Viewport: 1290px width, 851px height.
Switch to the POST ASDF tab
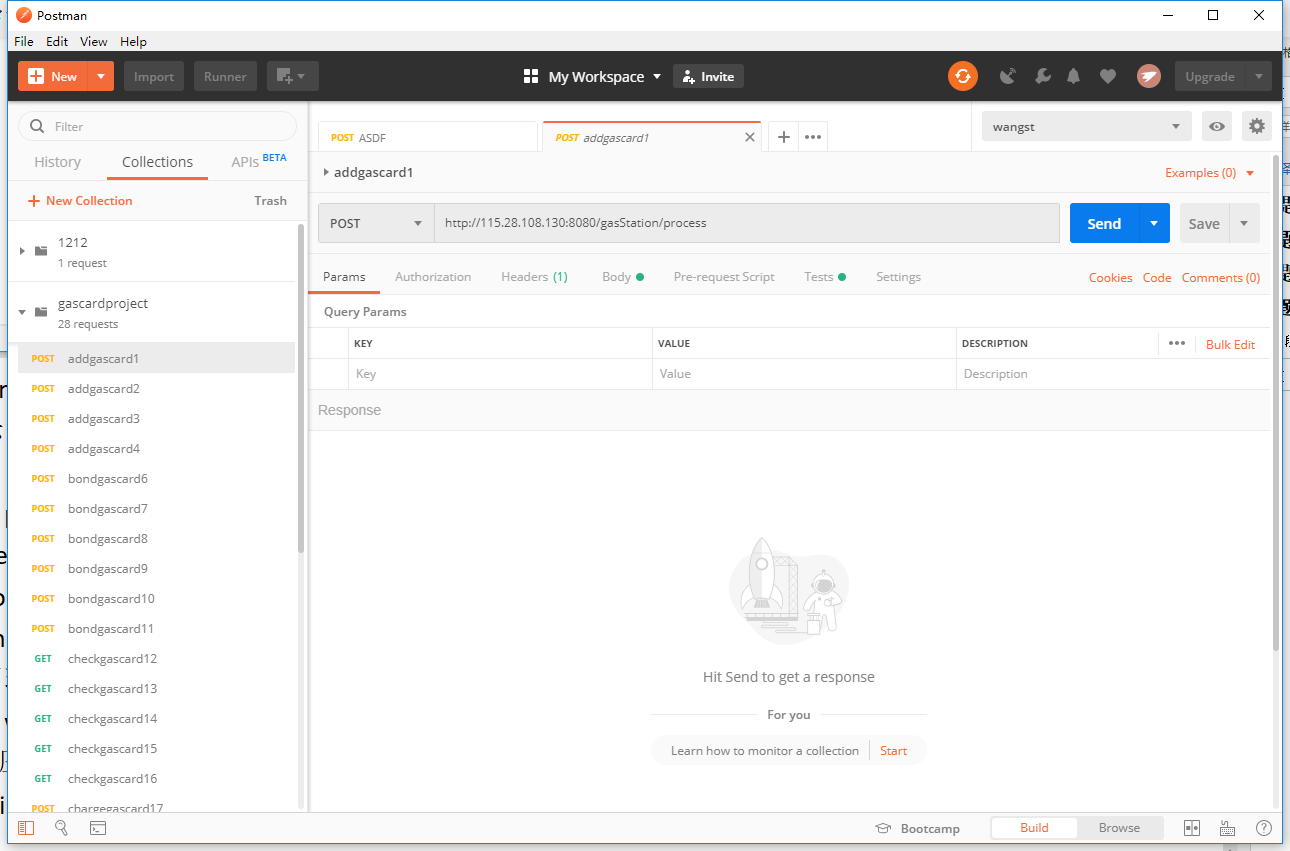[428, 137]
